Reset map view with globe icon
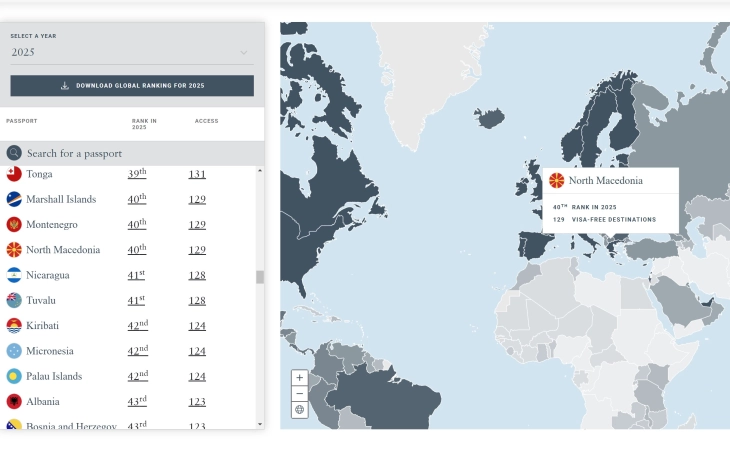Image resolution: width=730 pixels, height=457 pixels. 299,410
